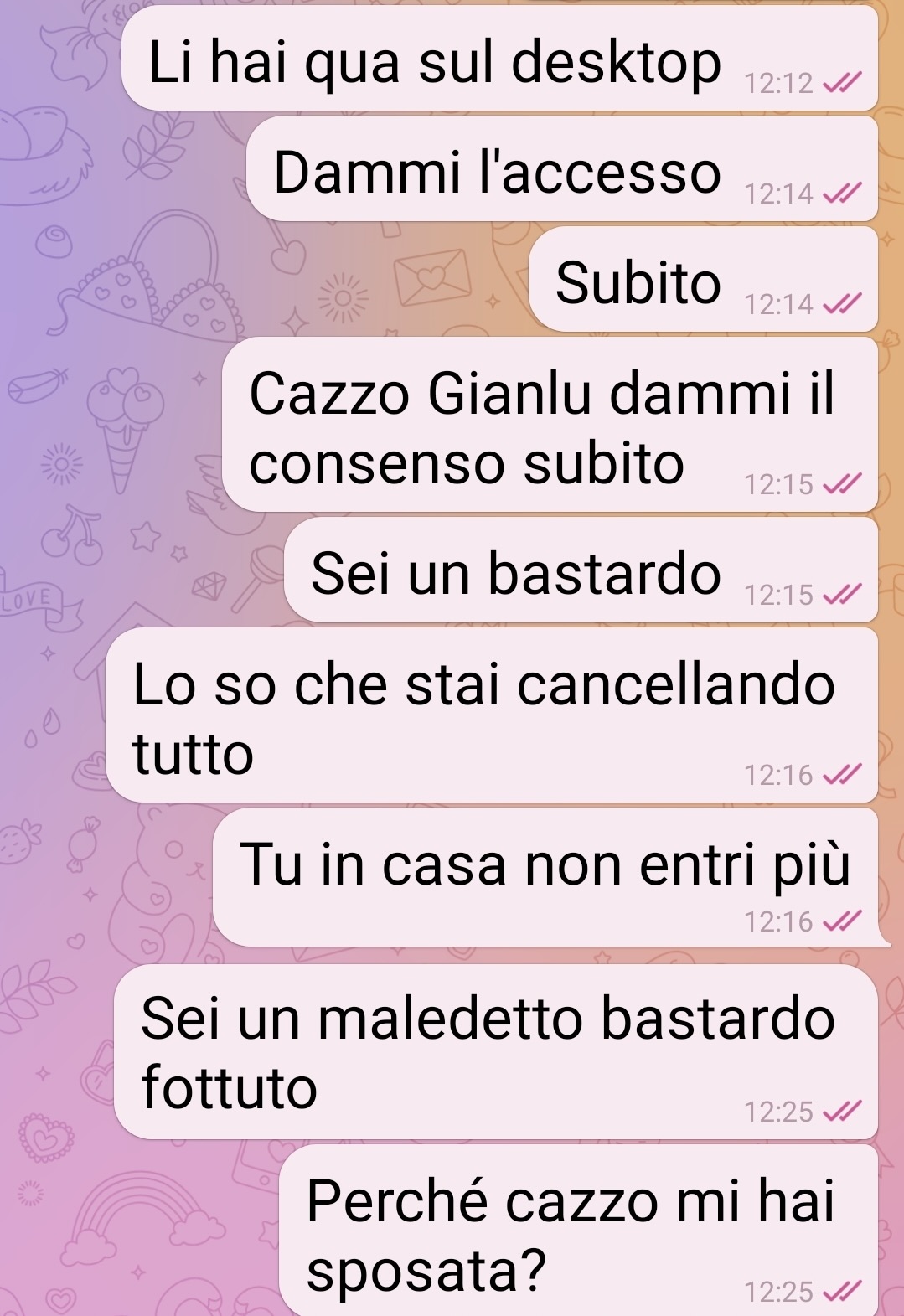
Task: Tap read receipt icon on 'Tu in casa non entri più'
Action: tap(842, 921)
